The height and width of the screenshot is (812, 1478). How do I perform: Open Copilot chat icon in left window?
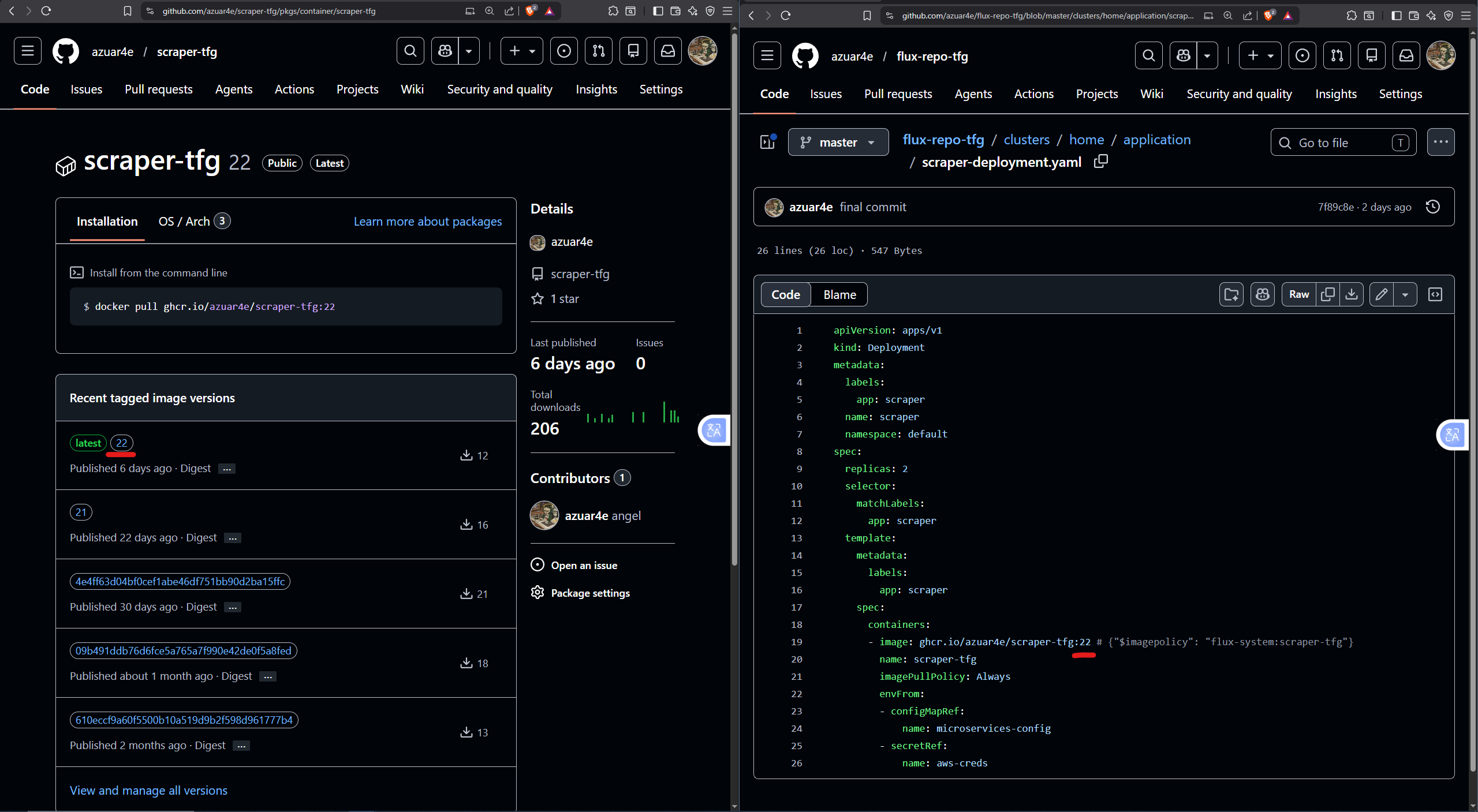[x=445, y=51]
